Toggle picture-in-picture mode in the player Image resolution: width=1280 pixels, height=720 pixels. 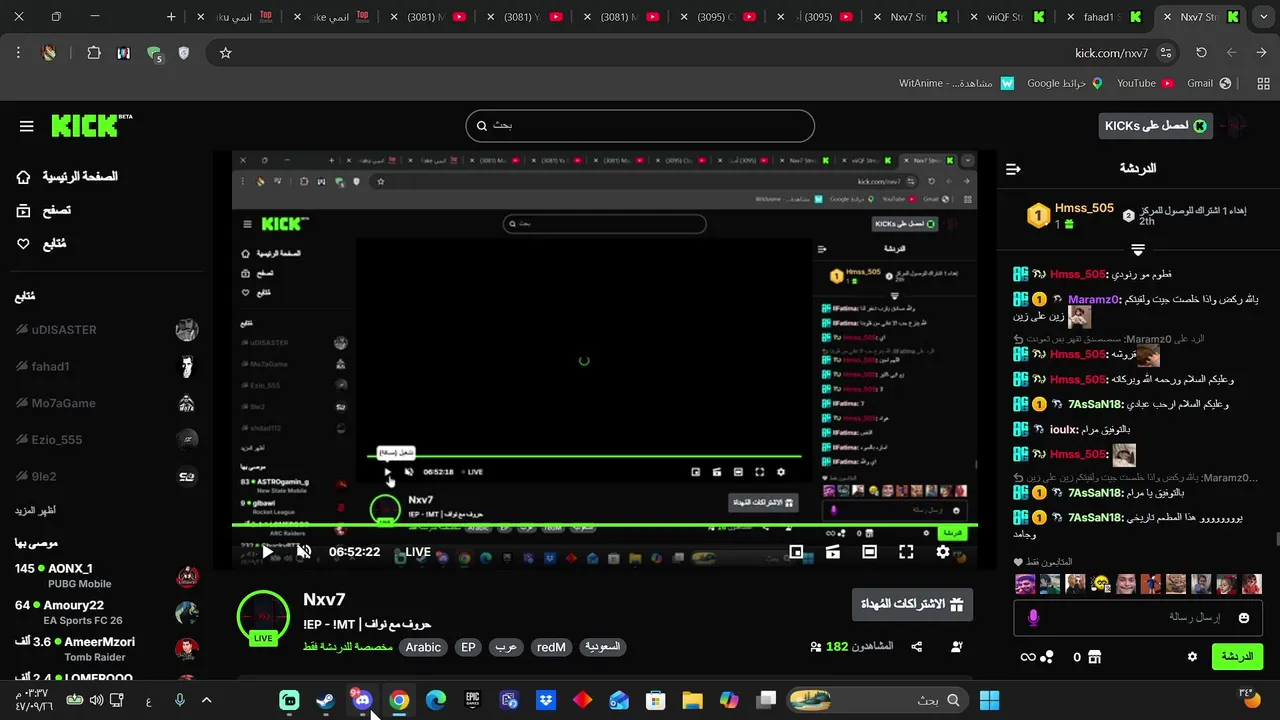click(x=796, y=552)
